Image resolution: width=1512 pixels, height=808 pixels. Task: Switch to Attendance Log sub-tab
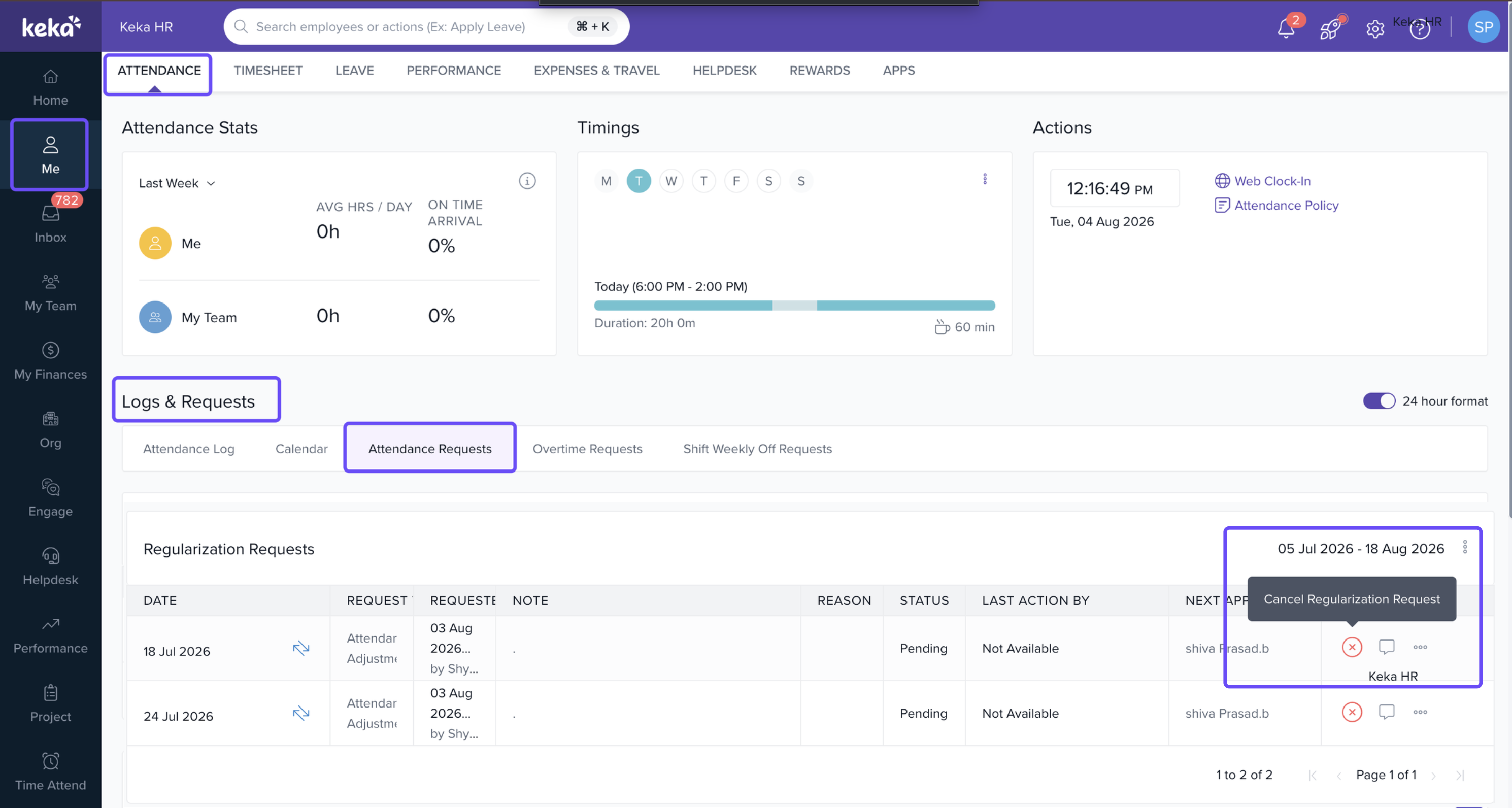click(x=188, y=448)
